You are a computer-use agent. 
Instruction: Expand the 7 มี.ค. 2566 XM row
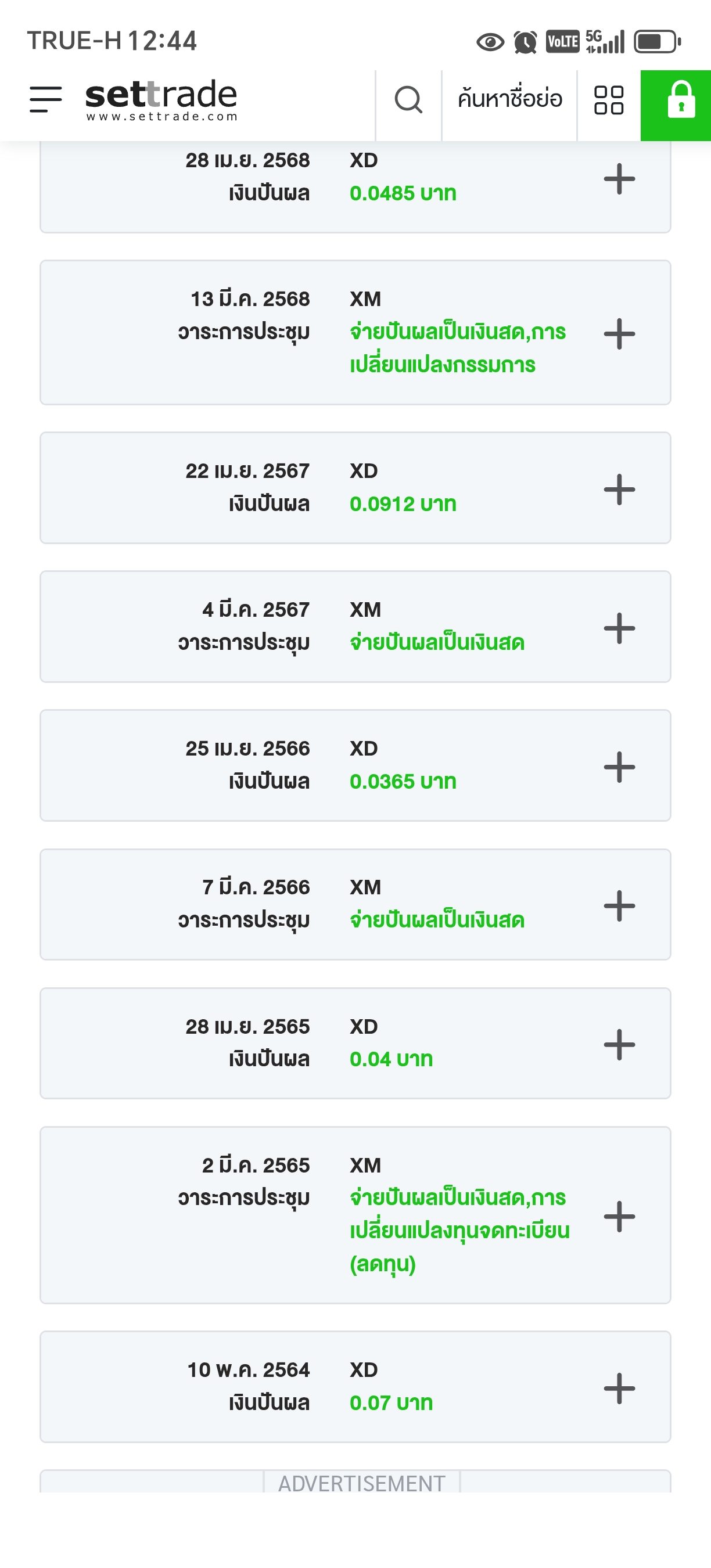619,906
